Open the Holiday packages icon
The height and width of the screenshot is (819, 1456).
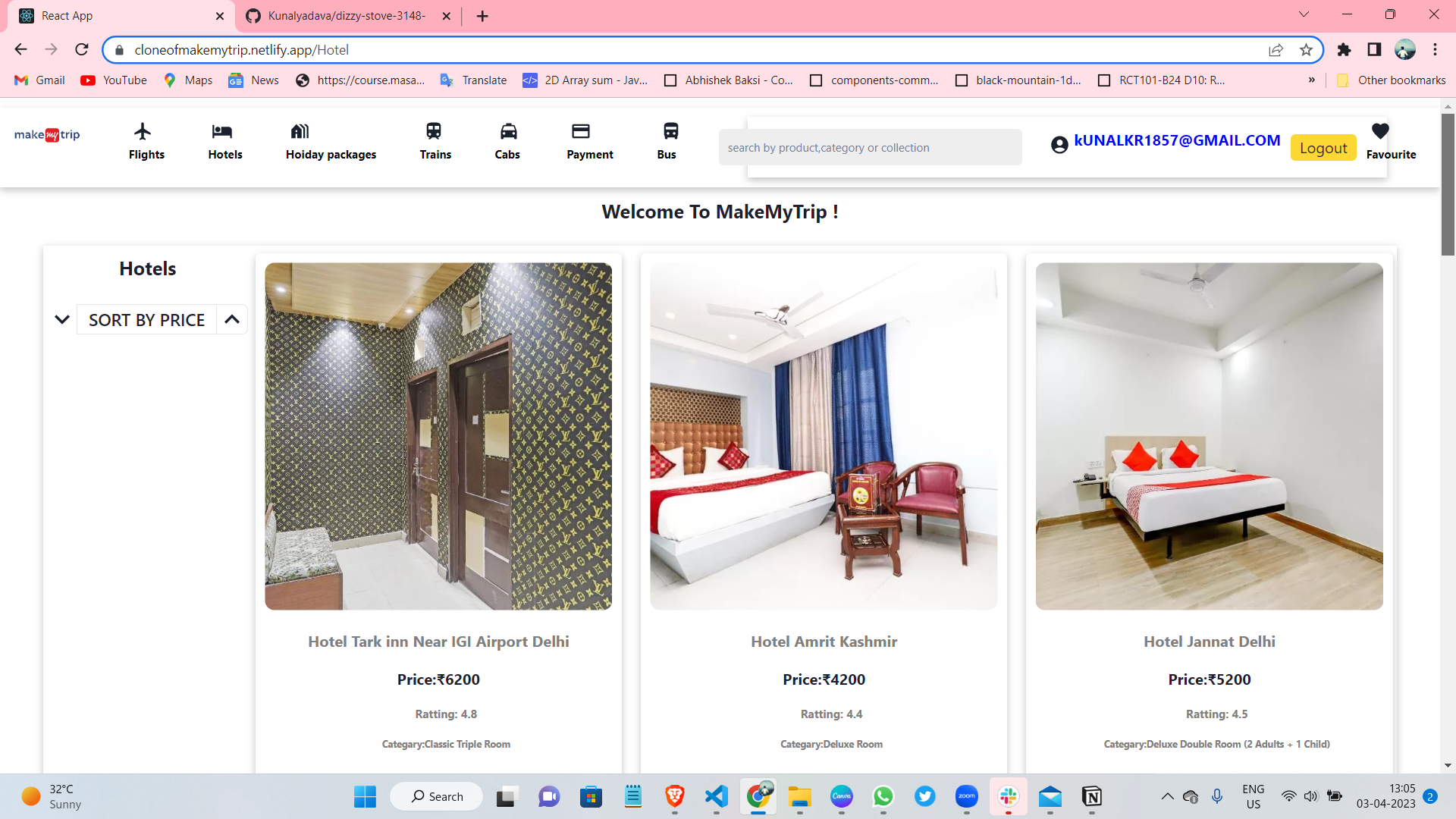pos(300,131)
